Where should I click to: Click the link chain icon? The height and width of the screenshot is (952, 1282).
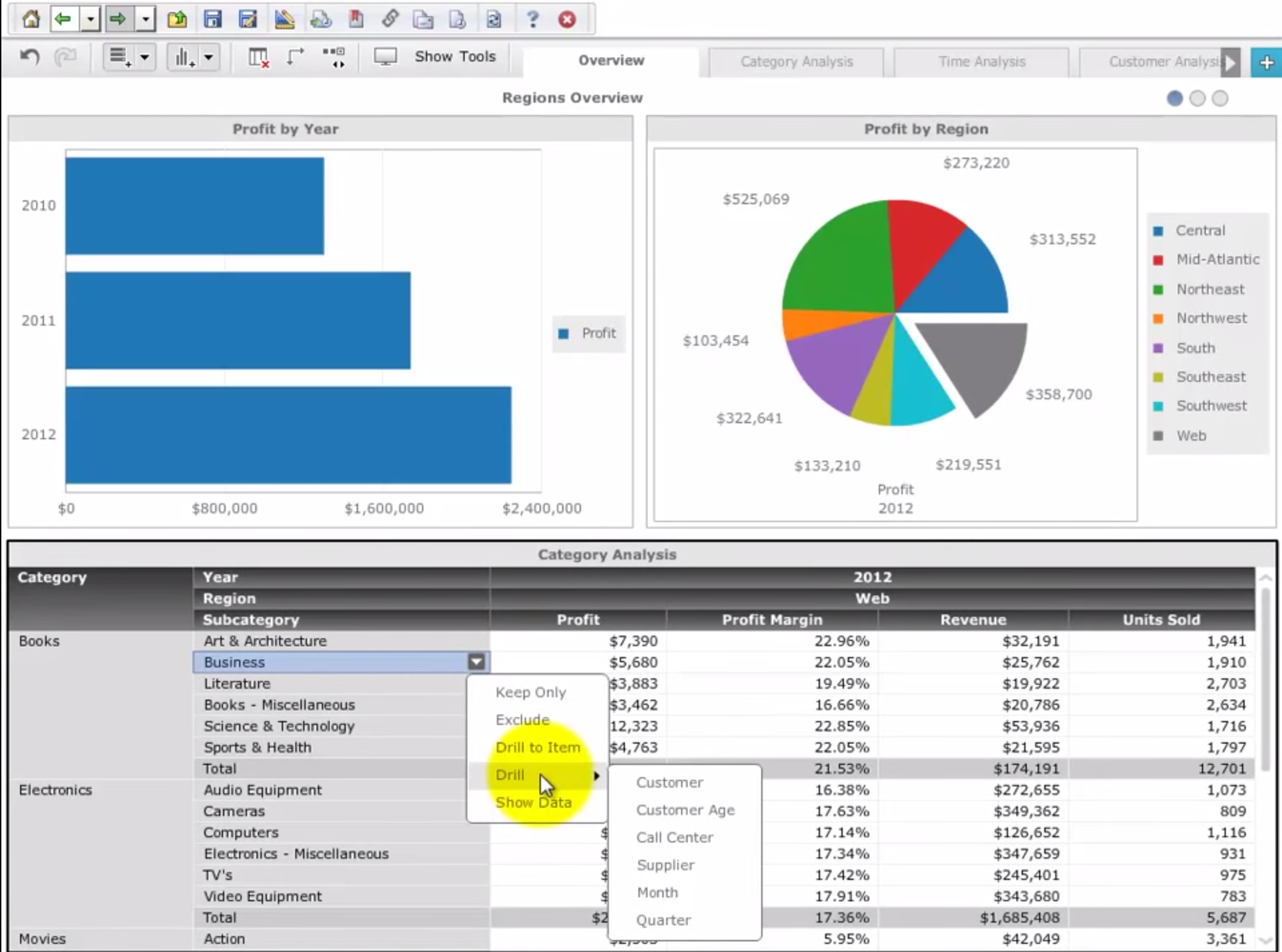click(x=390, y=19)
